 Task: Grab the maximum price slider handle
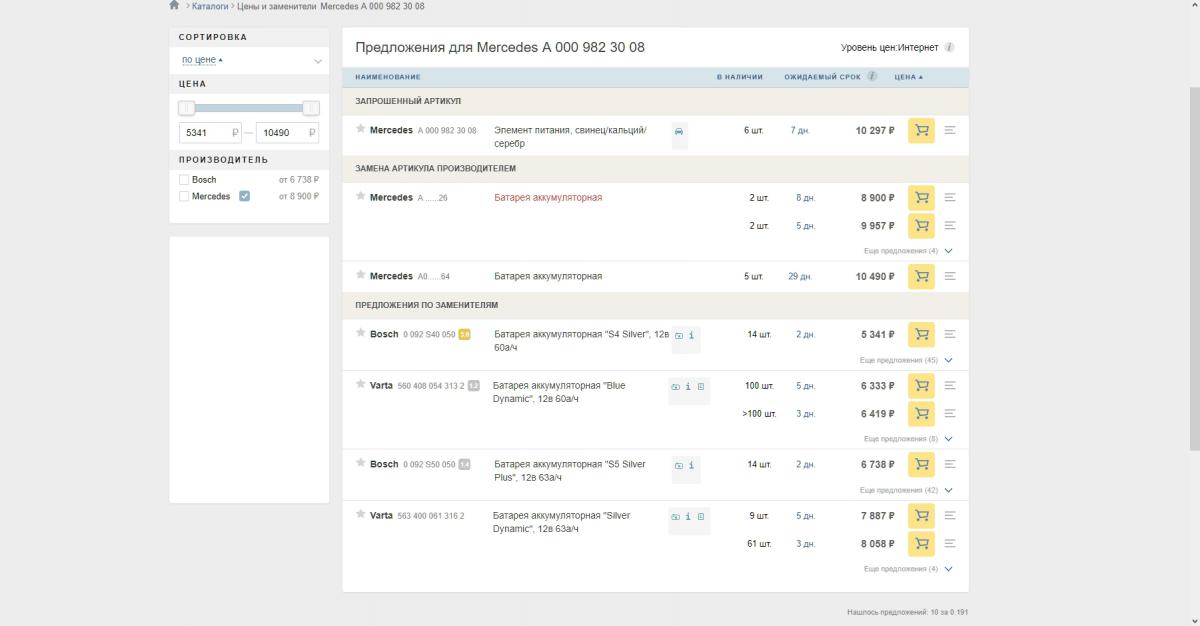[311, 108]
